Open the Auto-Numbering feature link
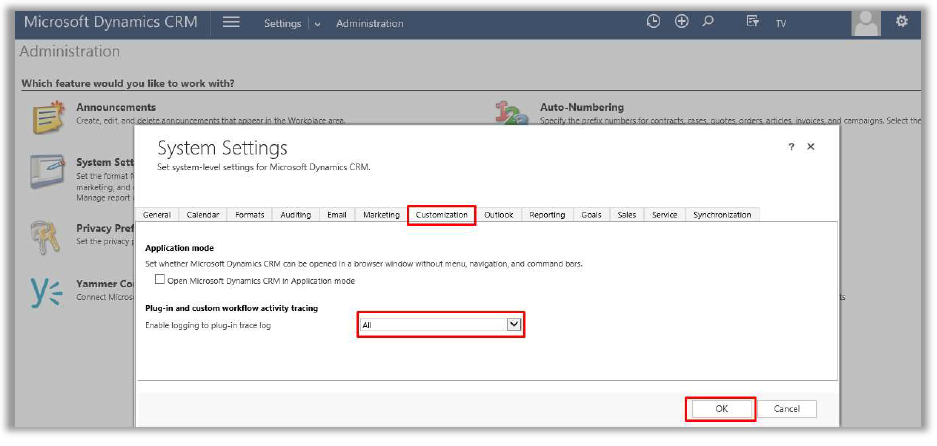Screen dimensions: 937x446 click(x=581, y=107)
